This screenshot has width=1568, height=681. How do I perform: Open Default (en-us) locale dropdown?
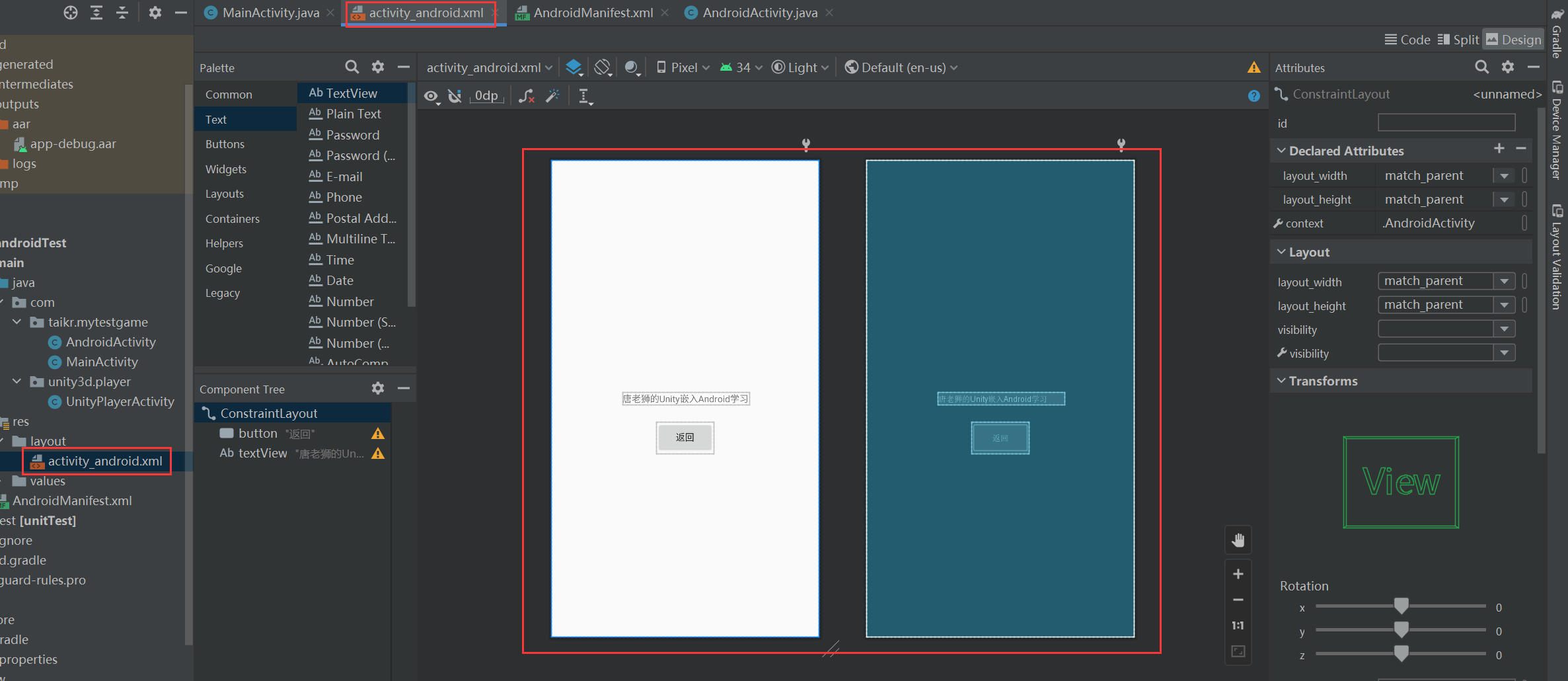tap(901, 67)
